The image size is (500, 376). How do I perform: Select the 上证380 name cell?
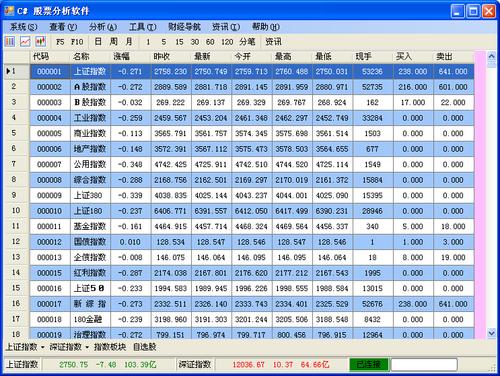[90, 195]
